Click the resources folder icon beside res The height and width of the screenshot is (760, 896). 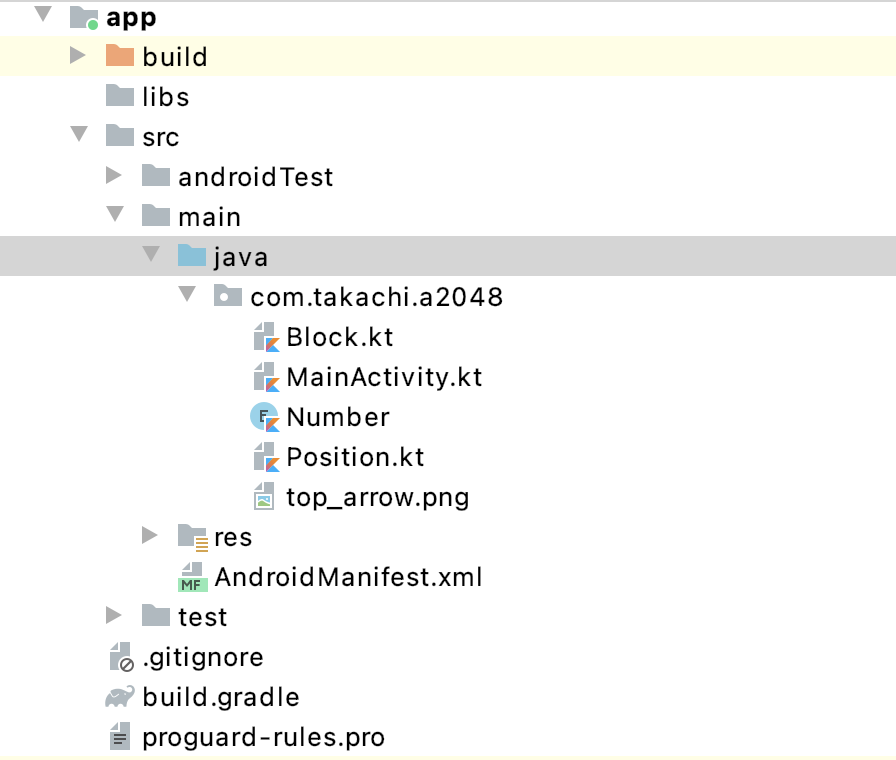click(x=192, y=537)
